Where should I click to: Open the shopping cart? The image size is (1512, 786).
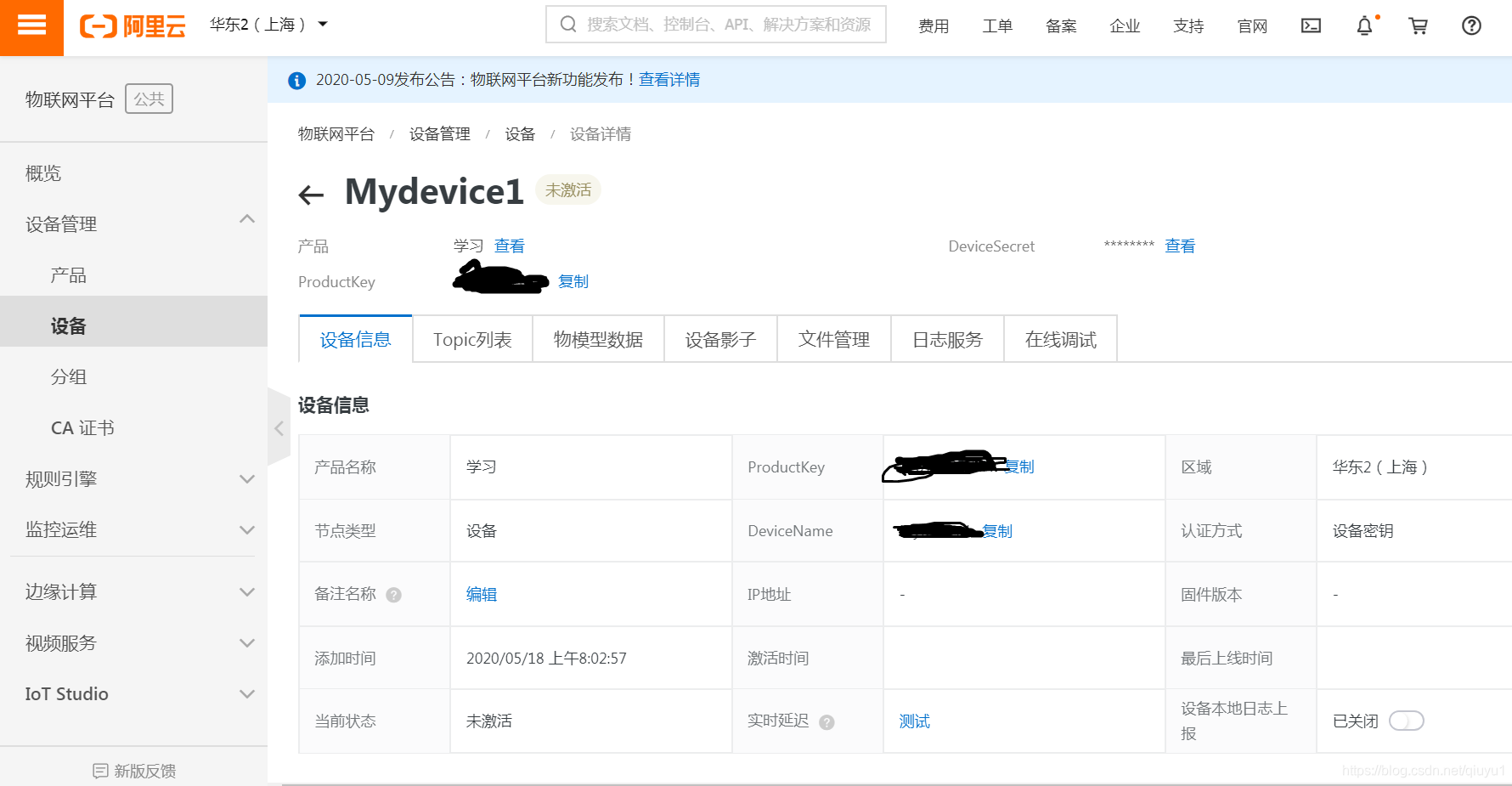[1418, 25]
